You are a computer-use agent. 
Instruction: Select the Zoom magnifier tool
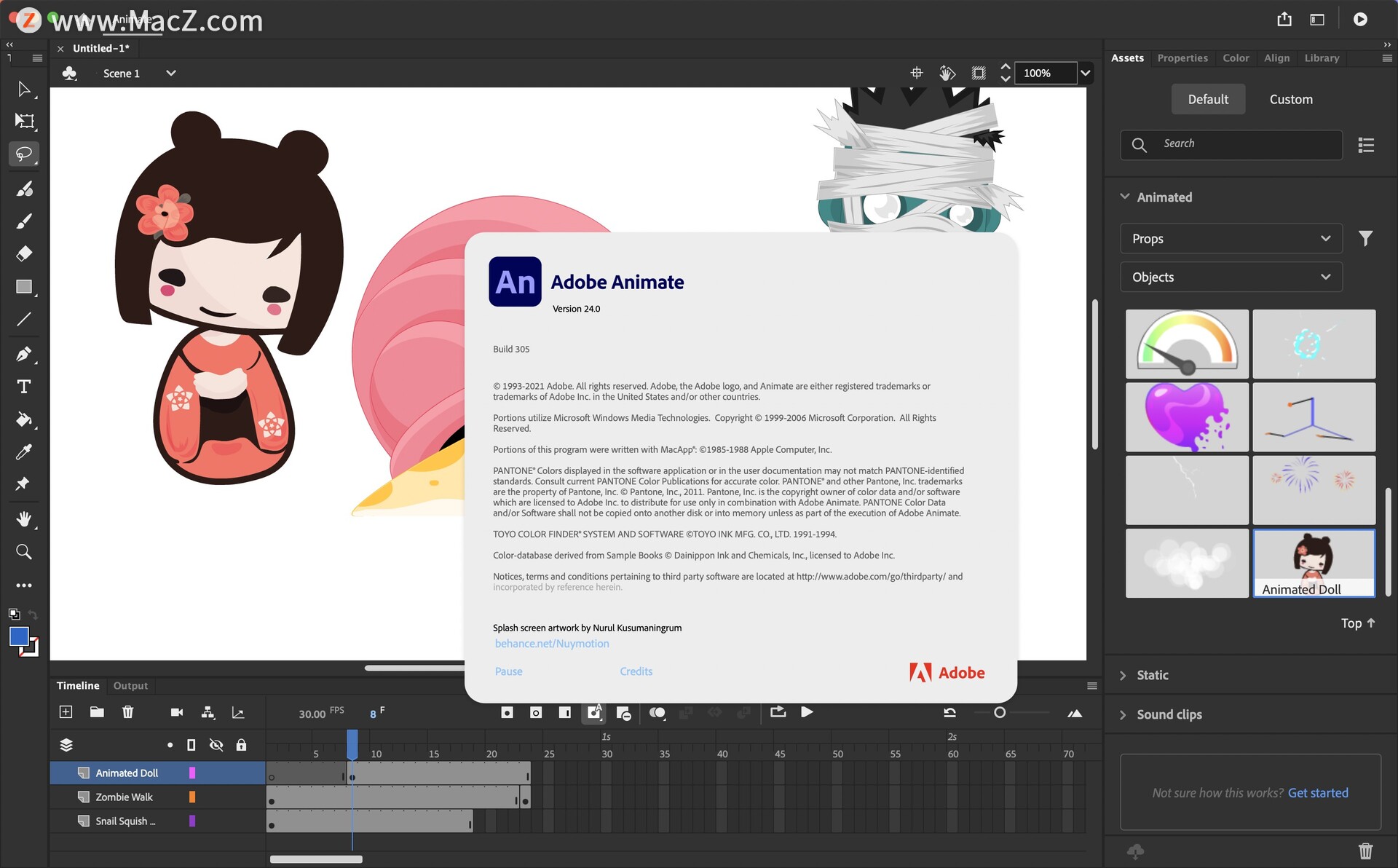[24, 552]
